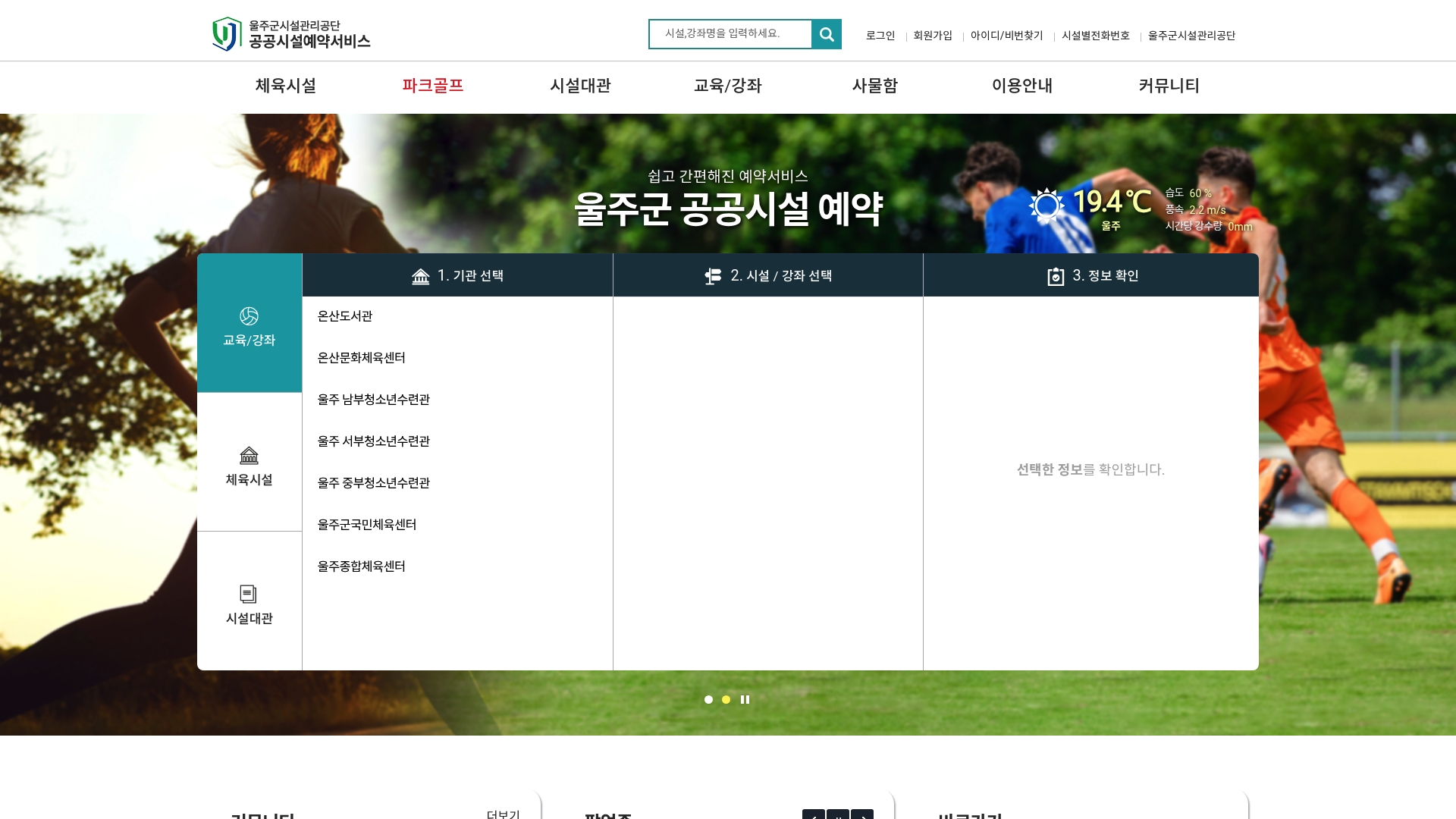Click the 로그인 link
1456x819 pixels.
click(880, 36)
